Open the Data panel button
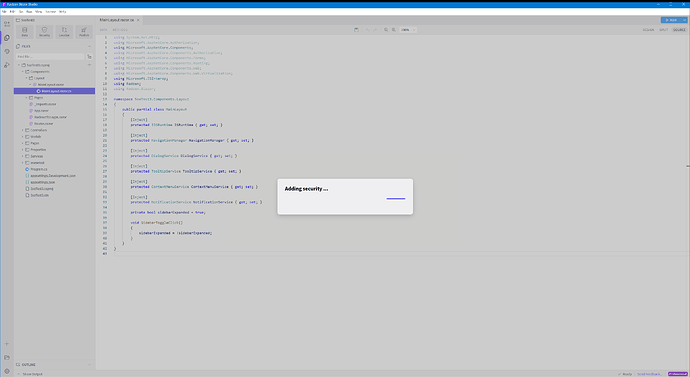Image resolution: width=690 pixels, height=377 pixels. [x=25, y=32]
